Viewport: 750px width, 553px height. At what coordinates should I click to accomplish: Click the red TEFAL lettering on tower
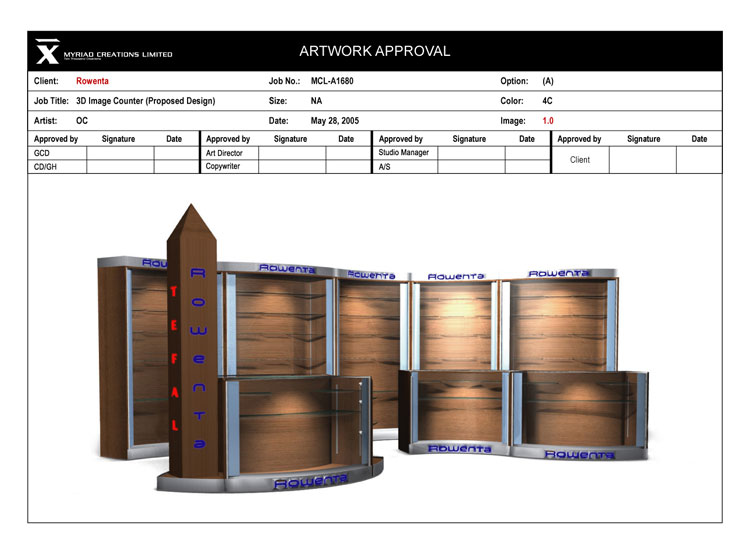click(x=174, y=357)
